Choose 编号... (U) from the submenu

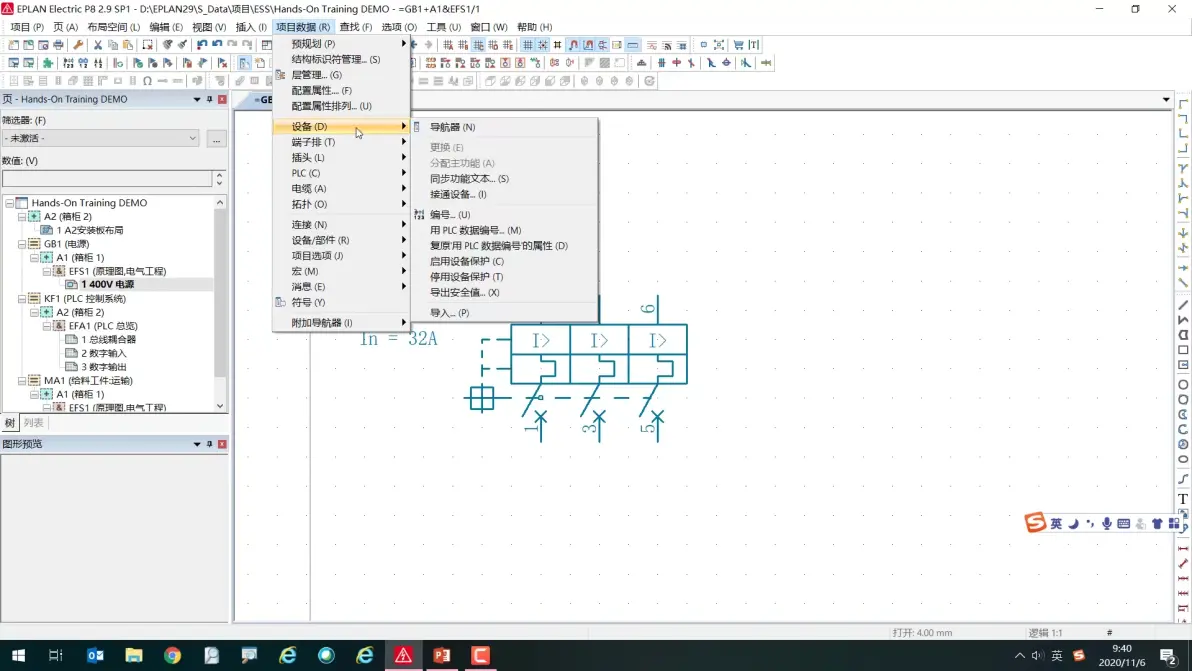click(450, 214)
